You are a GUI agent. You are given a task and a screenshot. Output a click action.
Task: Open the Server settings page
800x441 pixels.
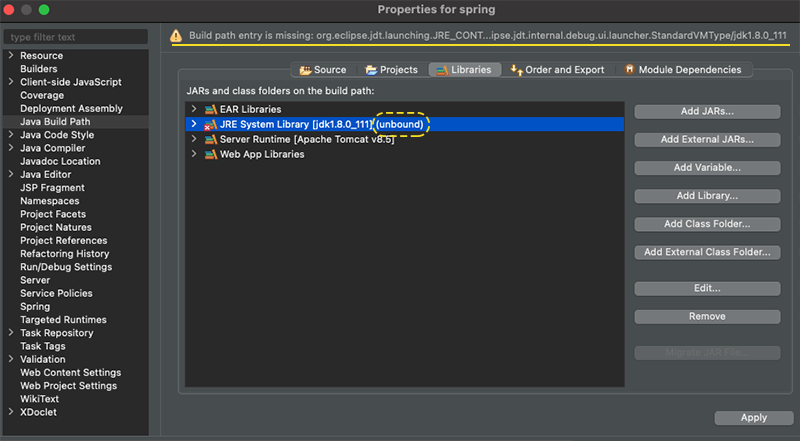pyautogui.click(x=35, y=280)
